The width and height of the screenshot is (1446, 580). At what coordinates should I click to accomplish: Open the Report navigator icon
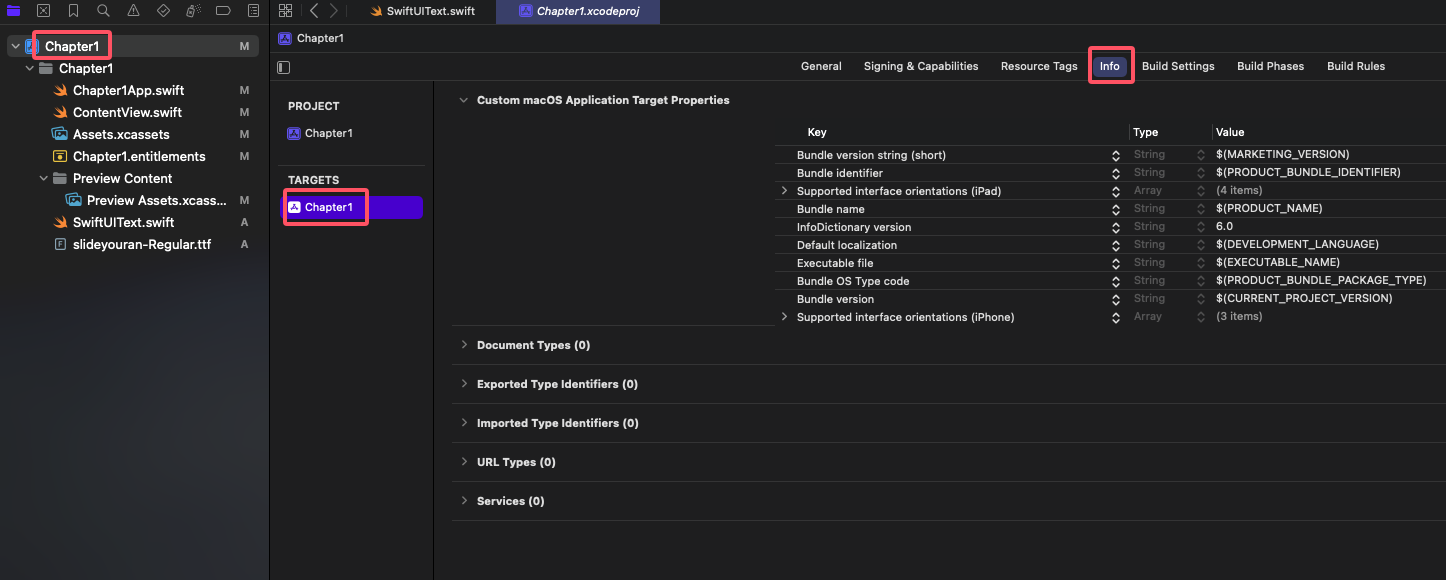(x=254, y=11)
